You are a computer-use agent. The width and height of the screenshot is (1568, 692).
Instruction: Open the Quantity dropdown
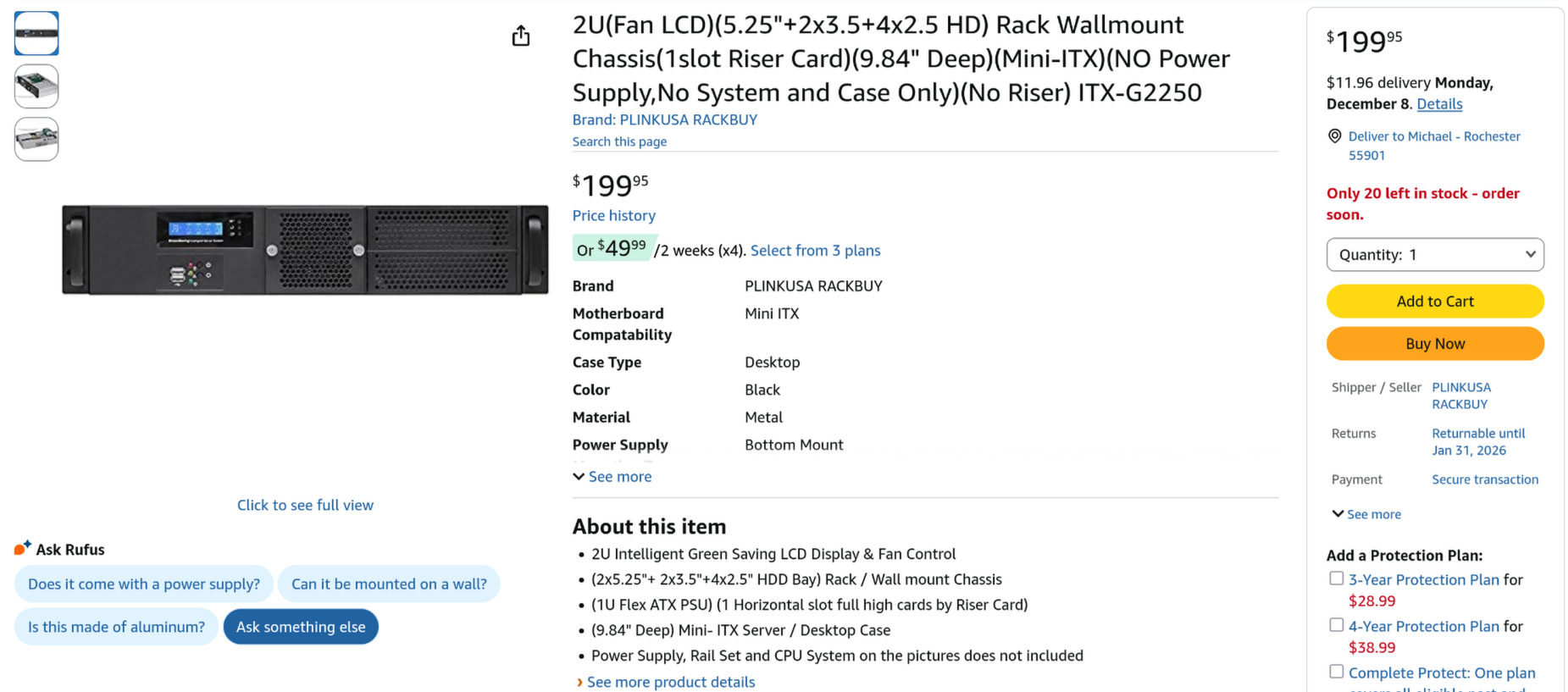coord(1435,254)
